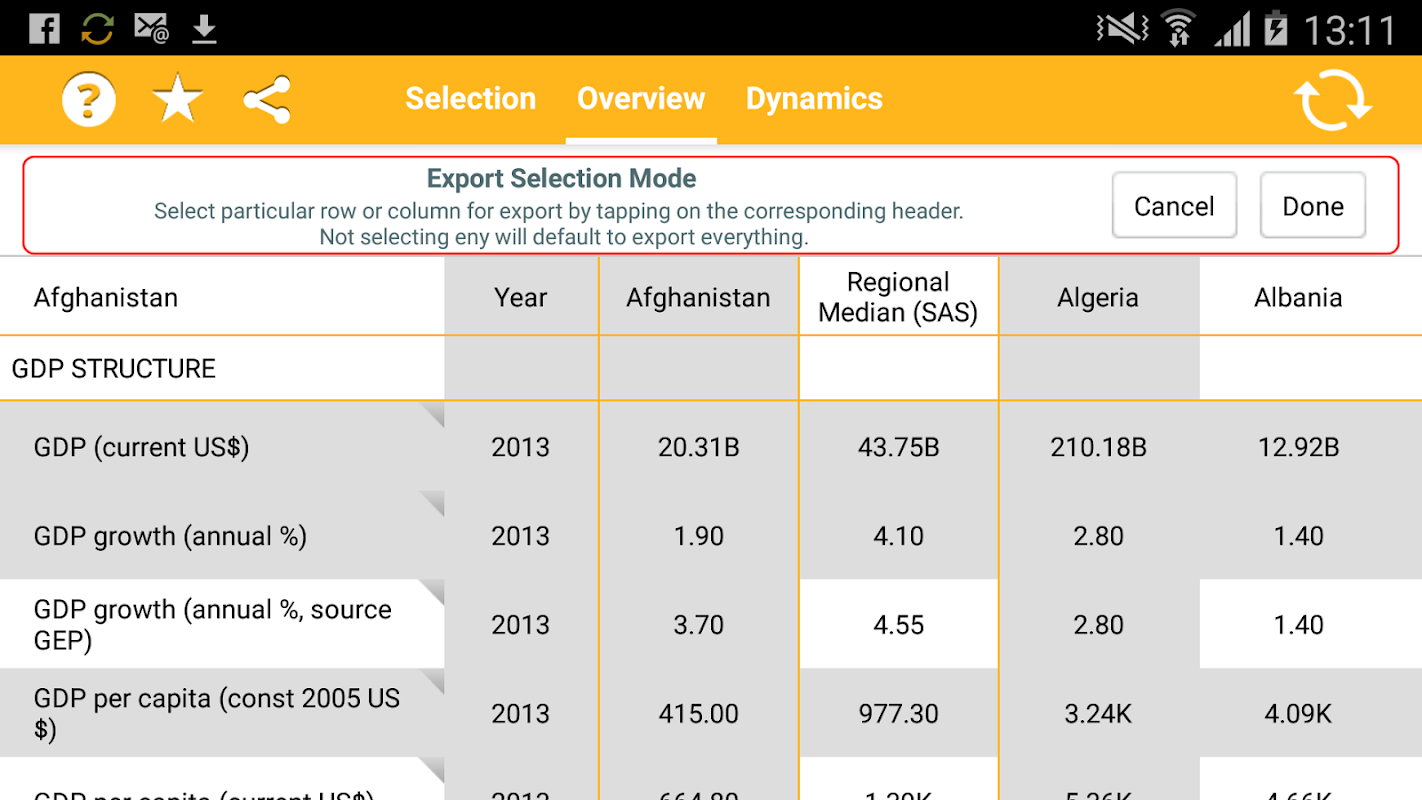Tap the green sync status icon
The width and height of the screenshot is (1422, 800).
coord(97,28)
